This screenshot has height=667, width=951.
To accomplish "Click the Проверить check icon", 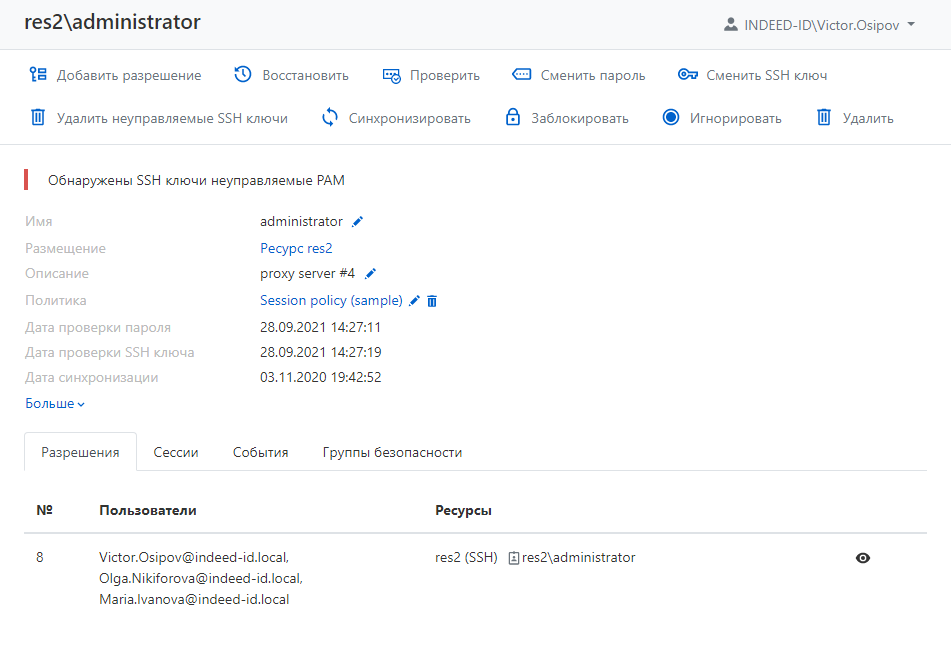I will (x=391, y=75).
